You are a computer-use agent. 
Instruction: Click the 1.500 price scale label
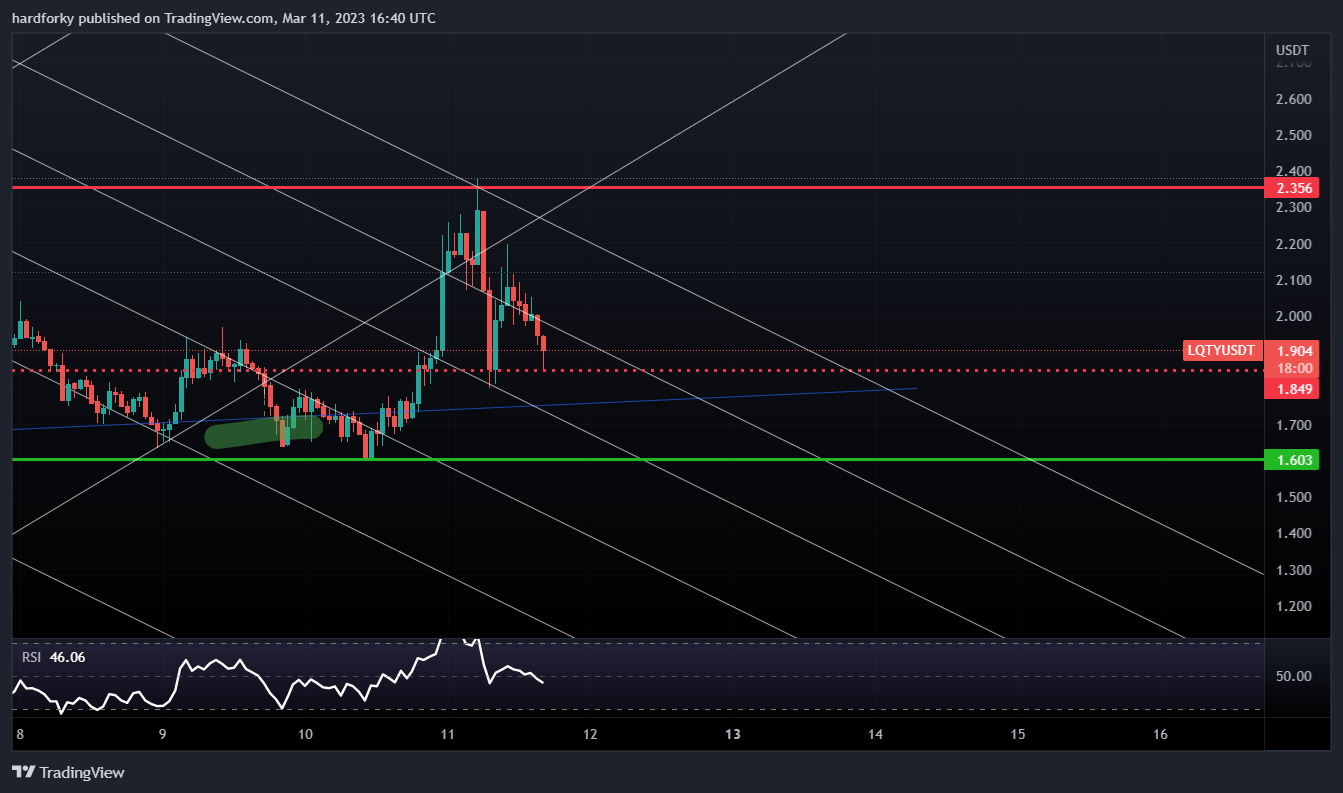[x=1294, y=497]
